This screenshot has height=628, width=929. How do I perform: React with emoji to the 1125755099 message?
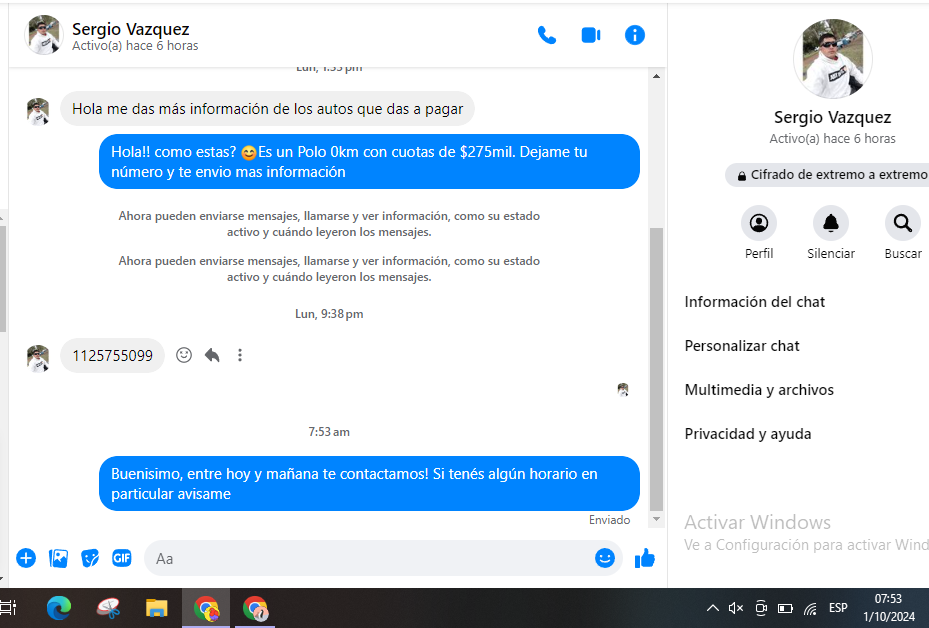click(184, 355)
